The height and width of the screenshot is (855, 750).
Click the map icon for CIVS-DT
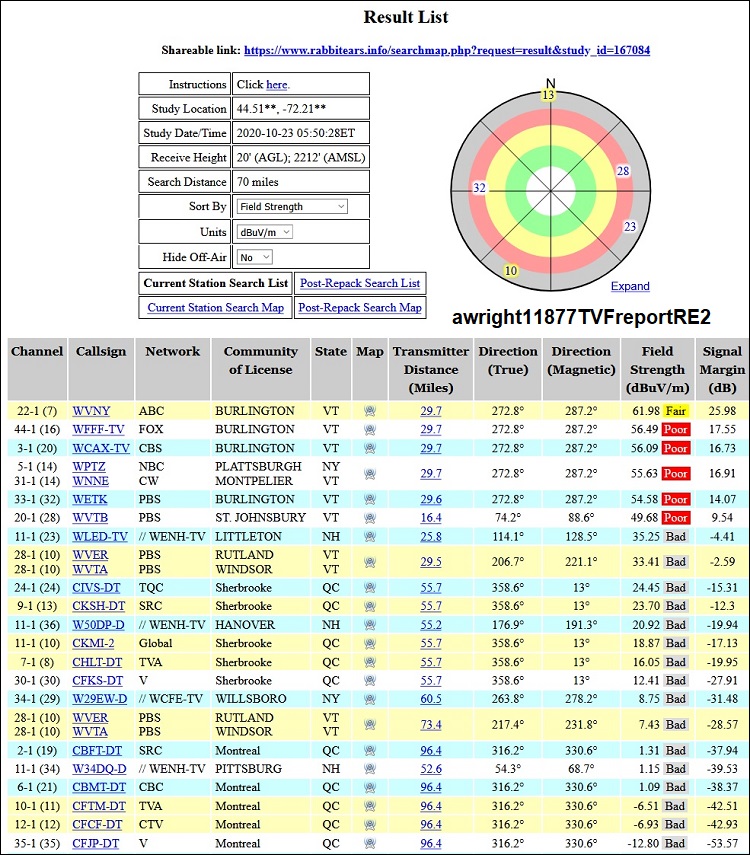pos(369,588)
